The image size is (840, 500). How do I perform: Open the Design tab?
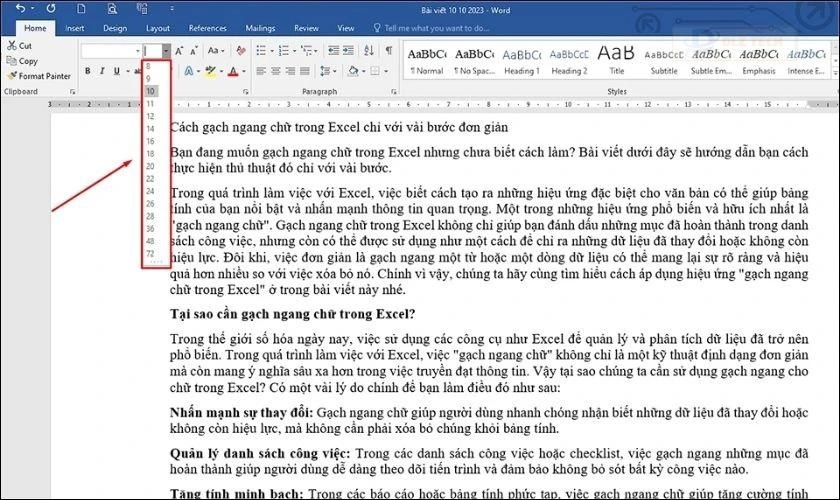click(115, 28)
